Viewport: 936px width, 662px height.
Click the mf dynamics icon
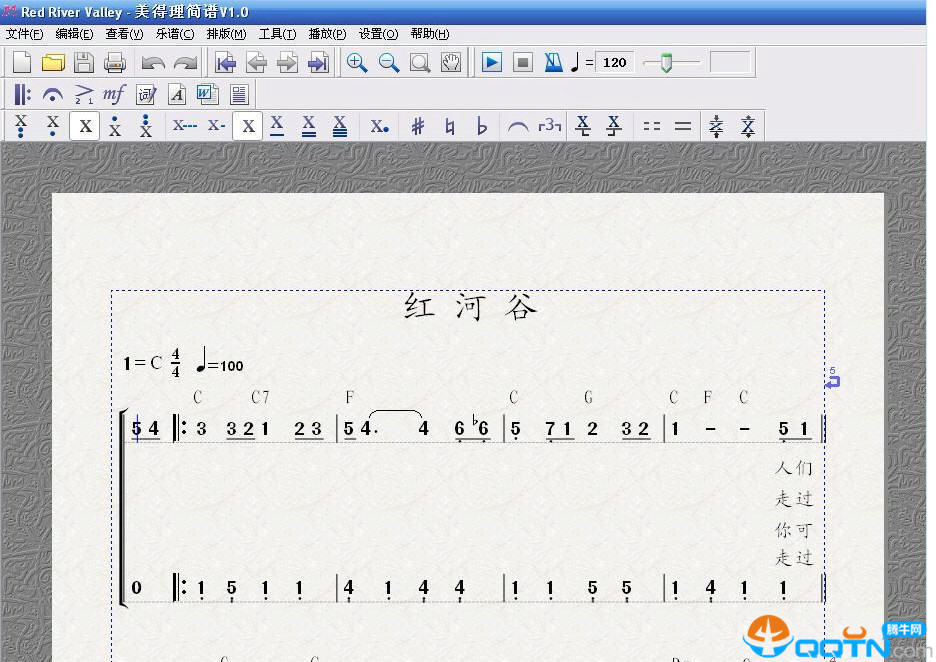pyautogui.click(x=114, y=94)
